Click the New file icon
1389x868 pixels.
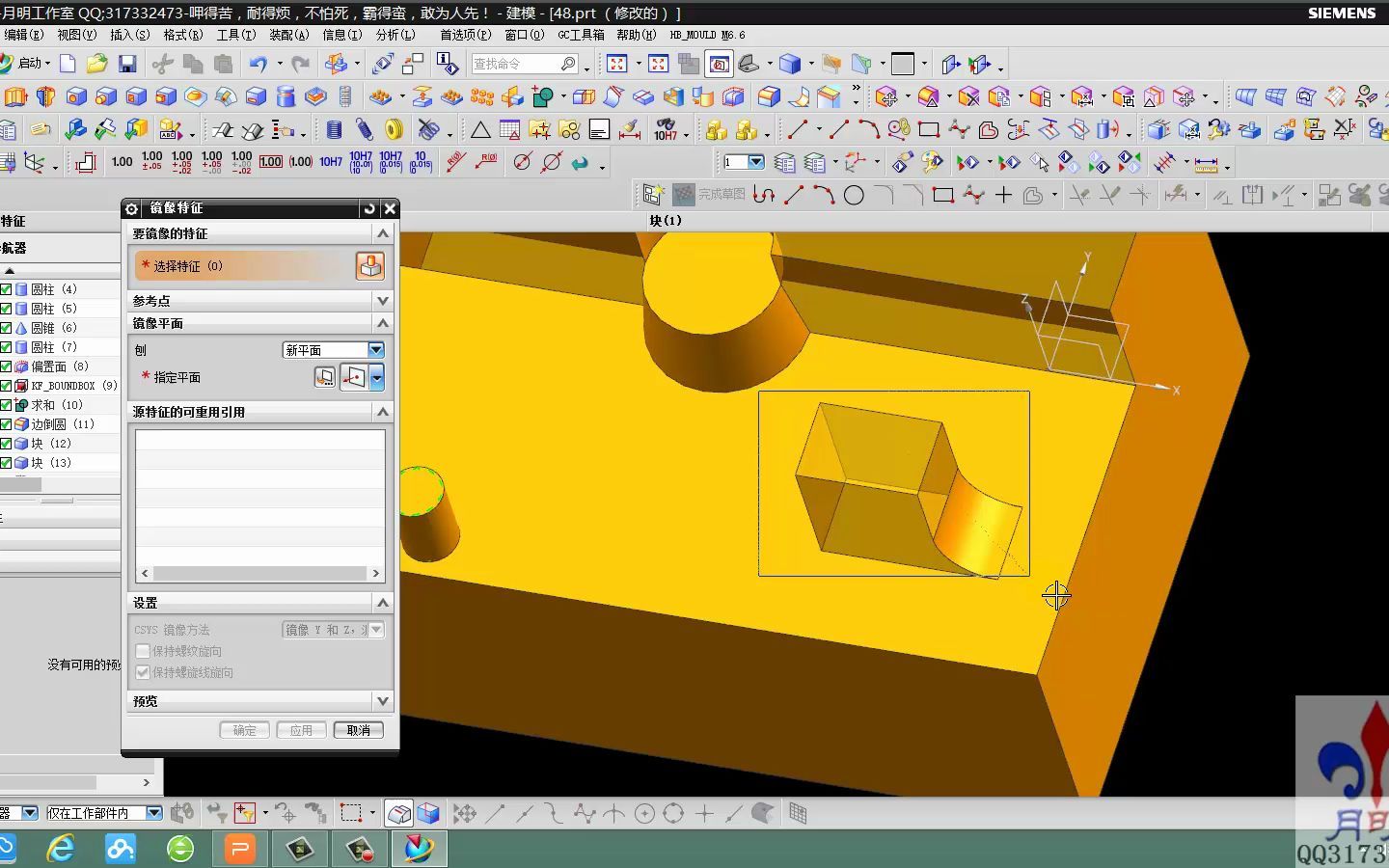[x=68, y=64]
